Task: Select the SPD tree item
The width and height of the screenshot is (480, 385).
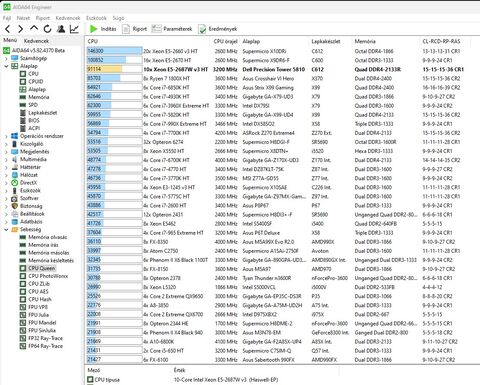Action: pyautogui.click(x=29, y=105)
